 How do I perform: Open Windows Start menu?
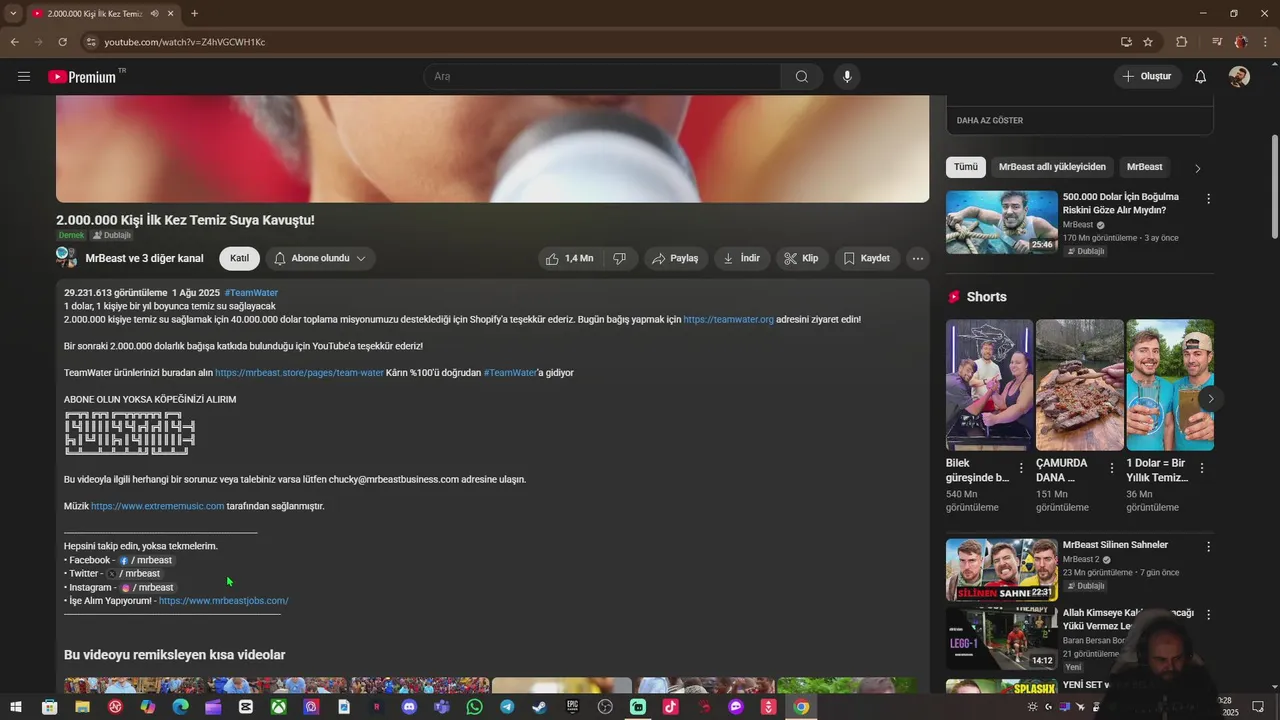click(16, 707)
